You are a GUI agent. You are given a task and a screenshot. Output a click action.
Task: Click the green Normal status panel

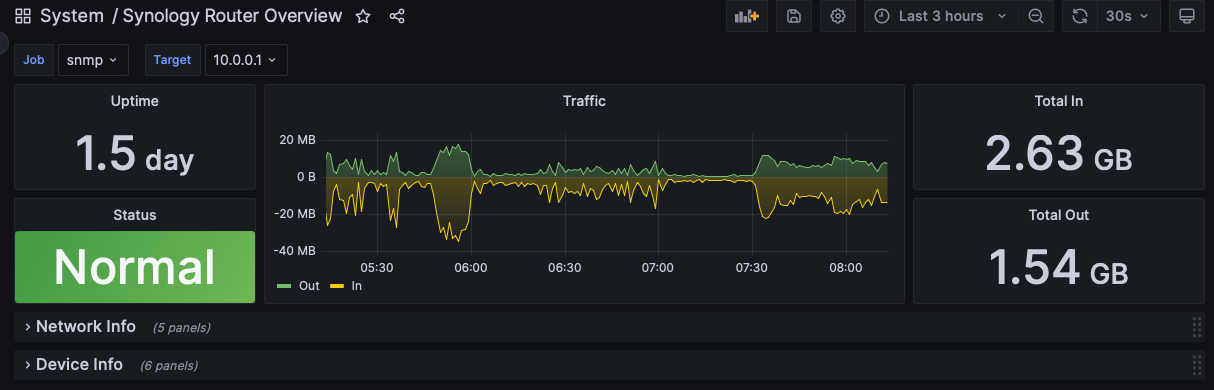[x=135, y=267]
